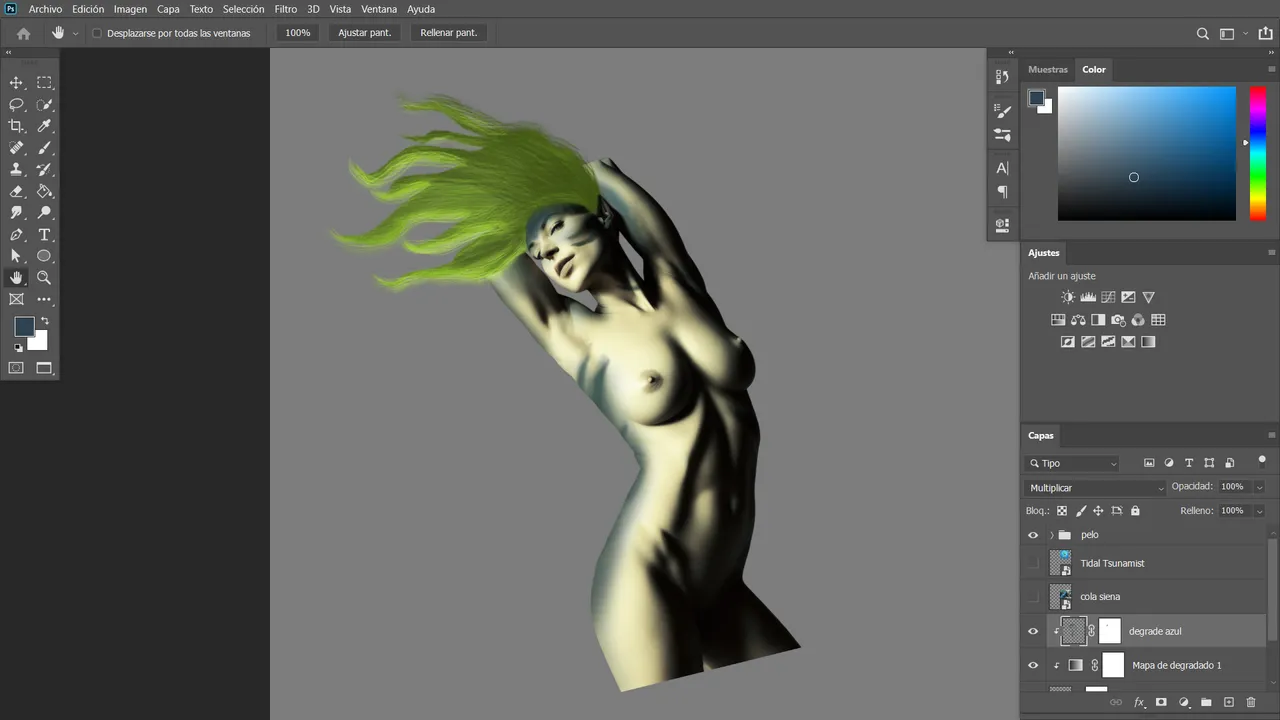The image size is (1280, 720).
Task: Select the Eraser tool
Action: 16,191
